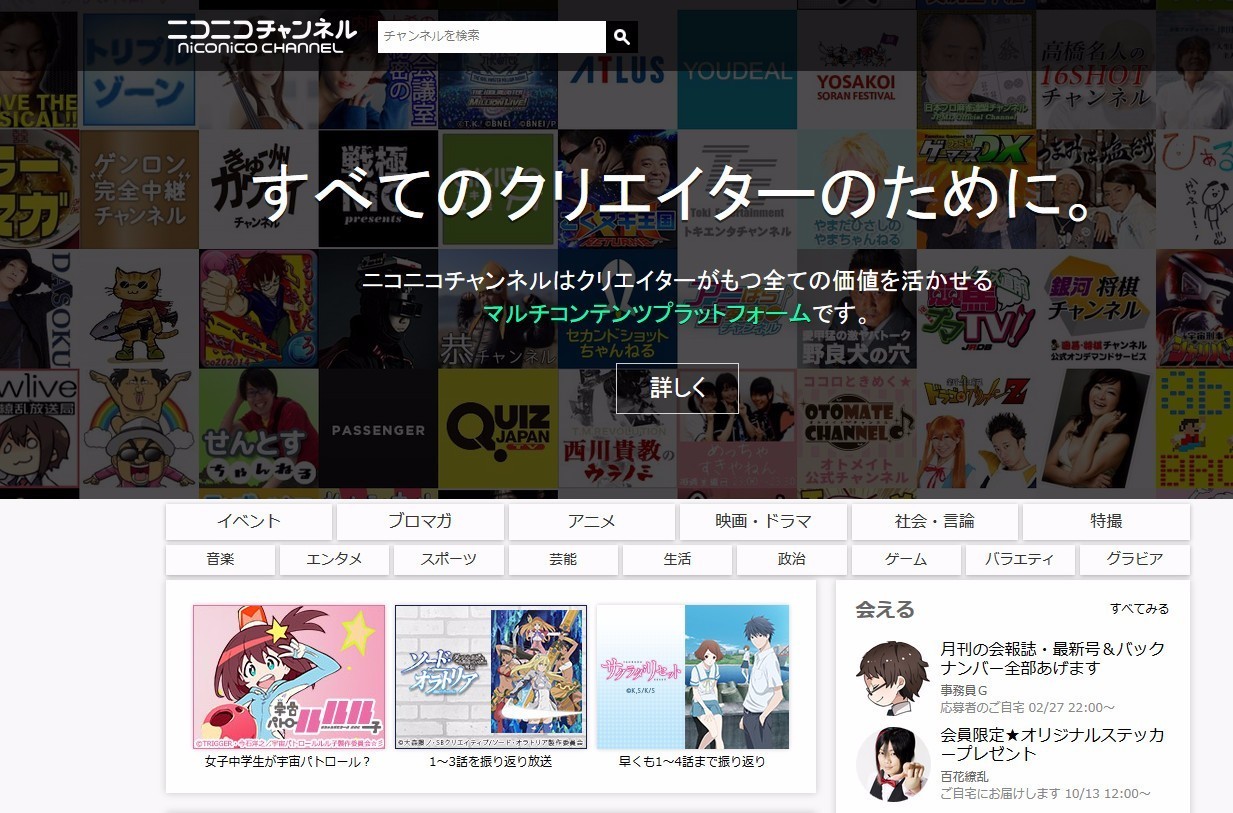Open the サクラダリセット anime thumbnail
1233x813 pixels.
(692, 677)
